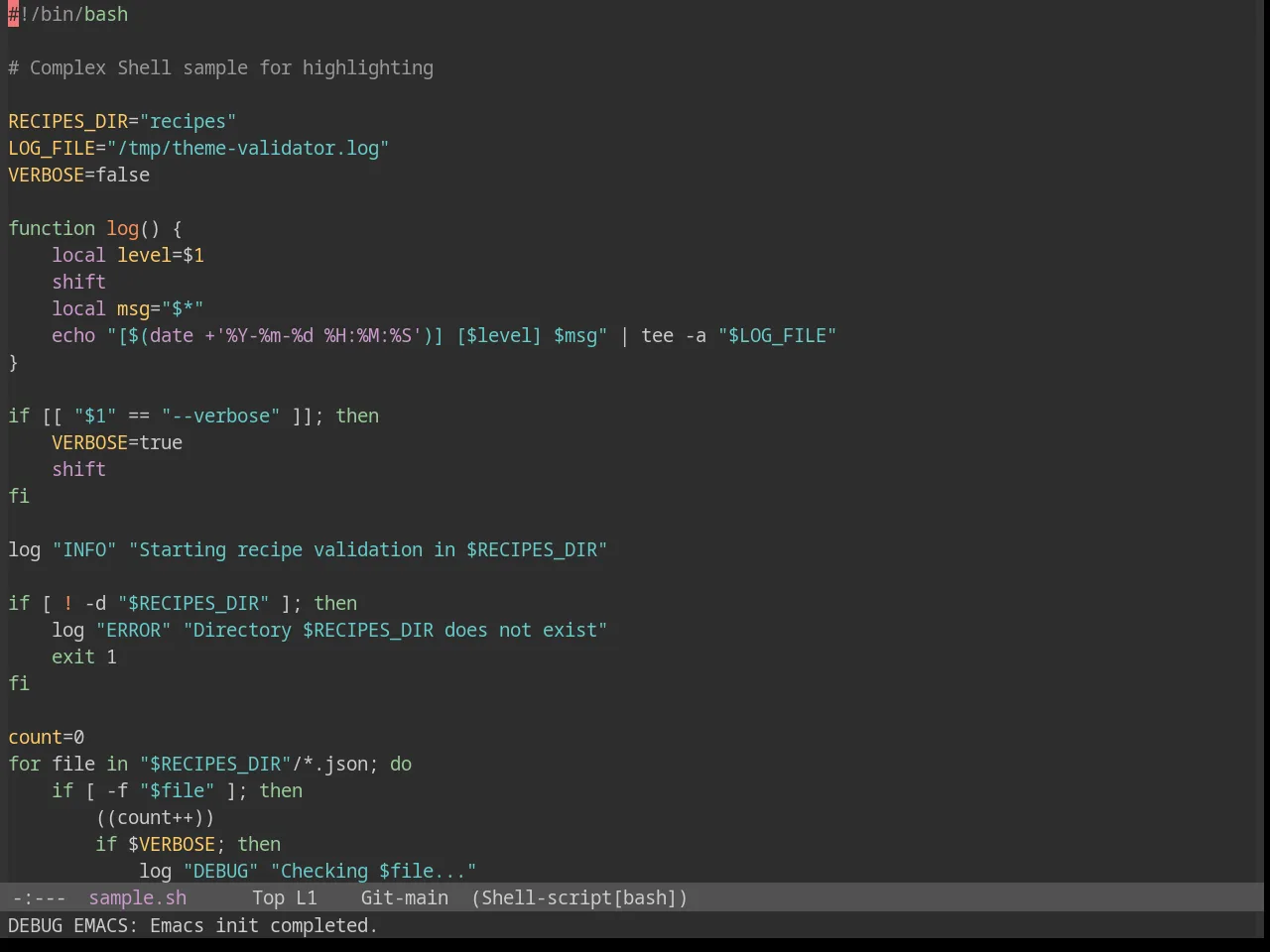Click the for file in loop line
Screen dimensions: 1270x952
point(210,764)
